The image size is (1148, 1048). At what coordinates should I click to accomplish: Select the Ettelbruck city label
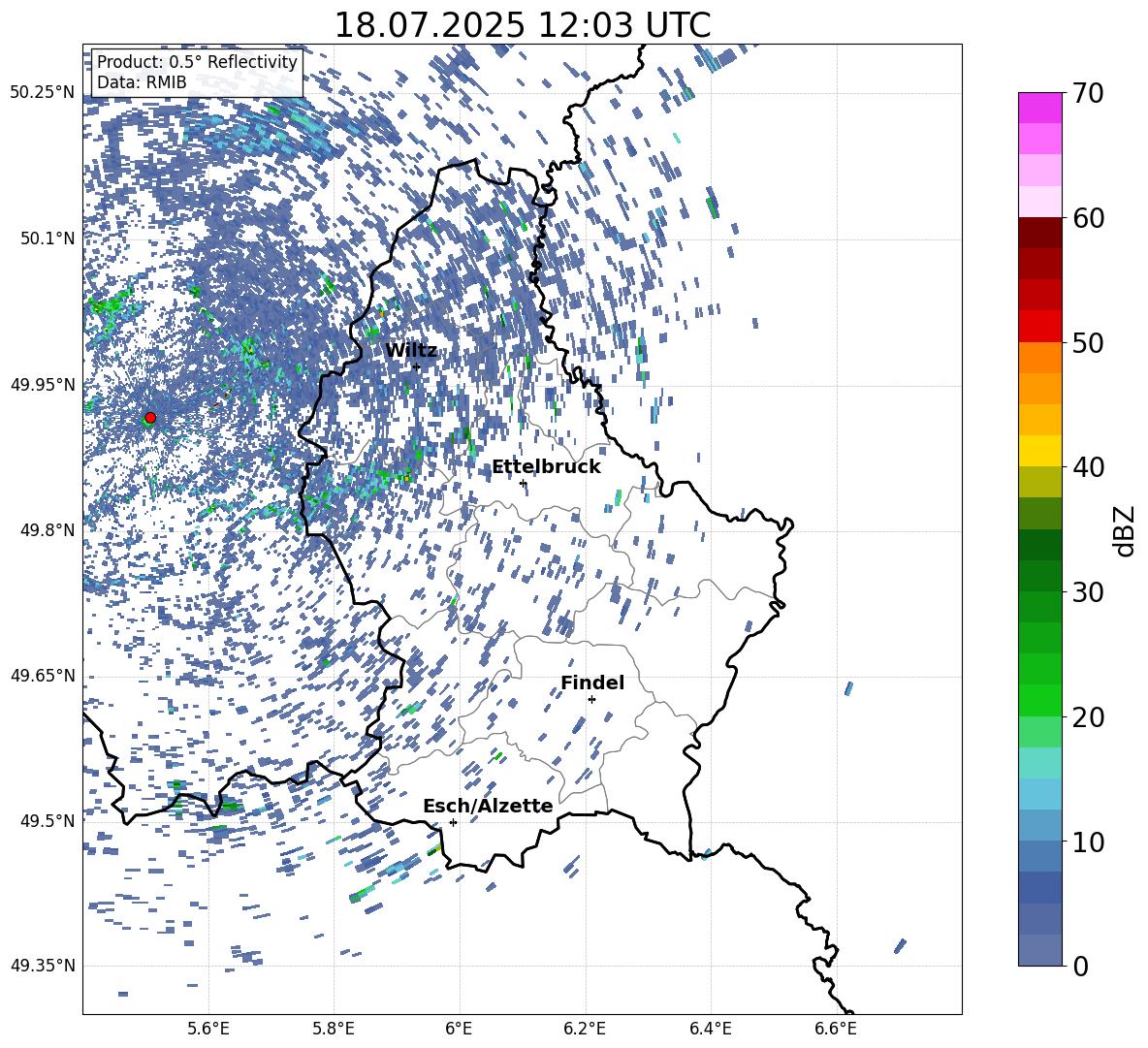click(546, 467)
